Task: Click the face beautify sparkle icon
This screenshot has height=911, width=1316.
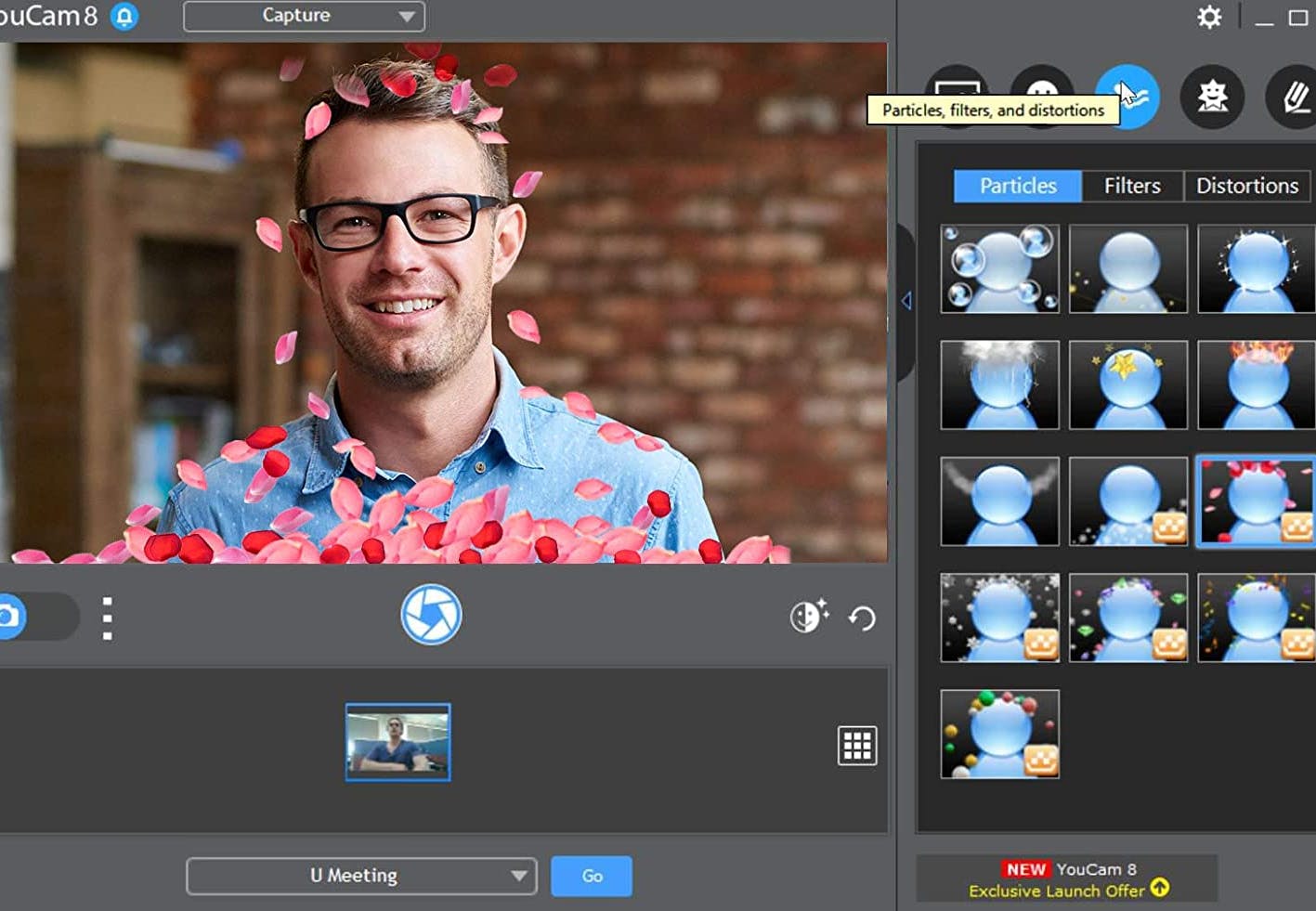Action: coord(809,616)
